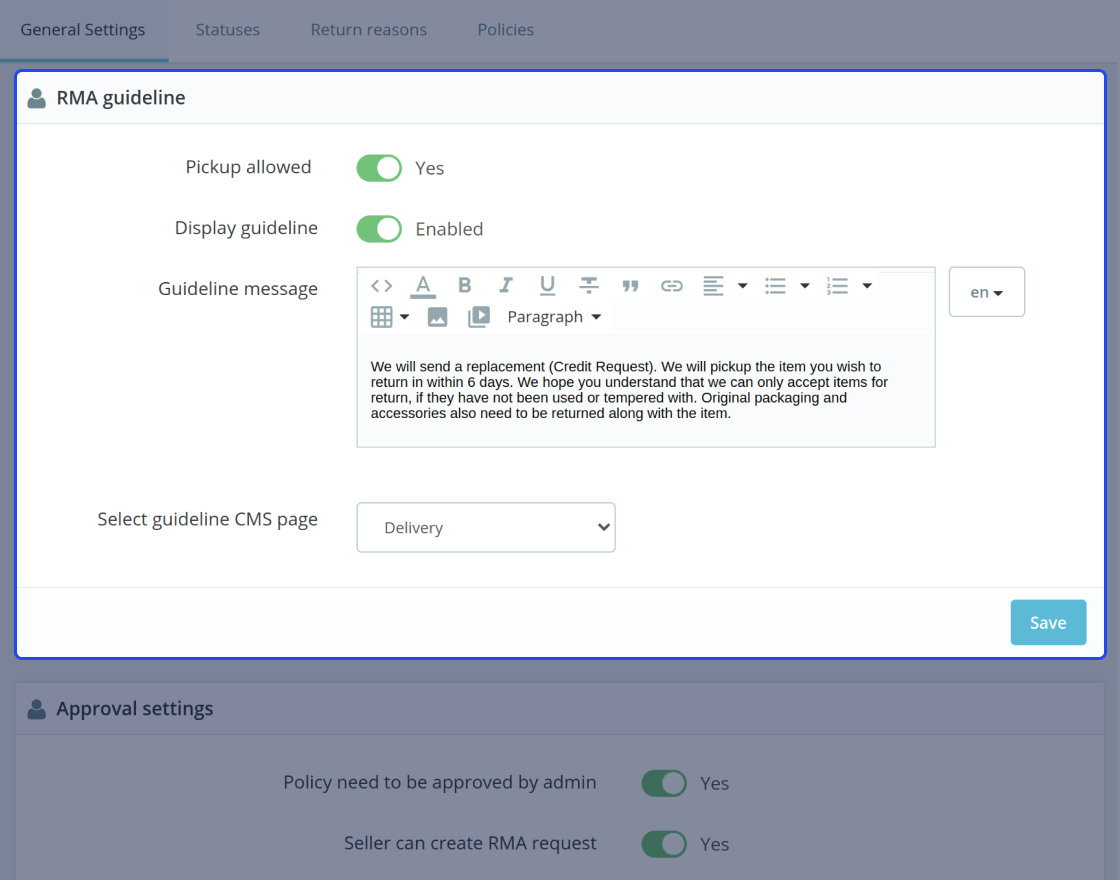Viewport: 1120px width, 880px height.
Task: Click the numbered list icon
Action: (837, 286)
